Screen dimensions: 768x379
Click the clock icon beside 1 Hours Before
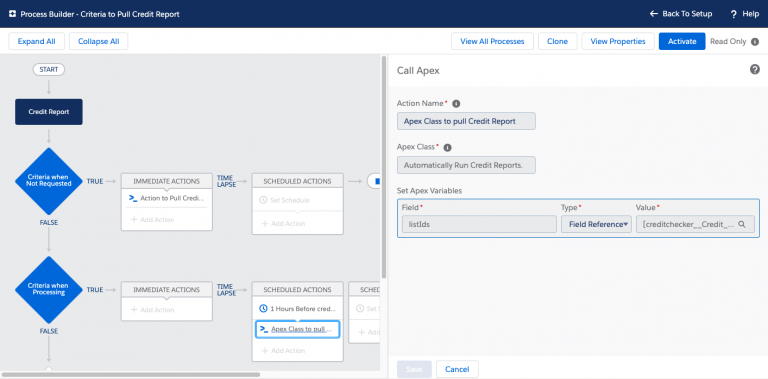pos(263,309)
